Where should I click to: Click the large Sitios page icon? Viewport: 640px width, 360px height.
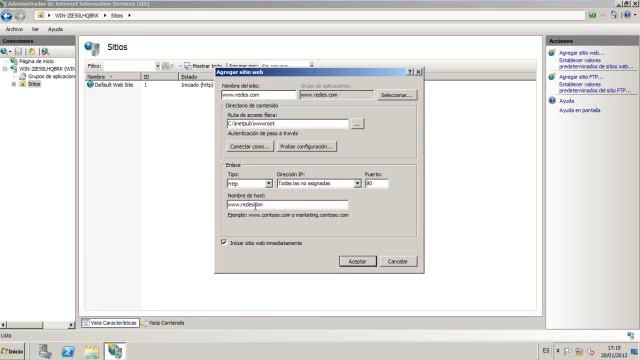(x=92, y=48)
